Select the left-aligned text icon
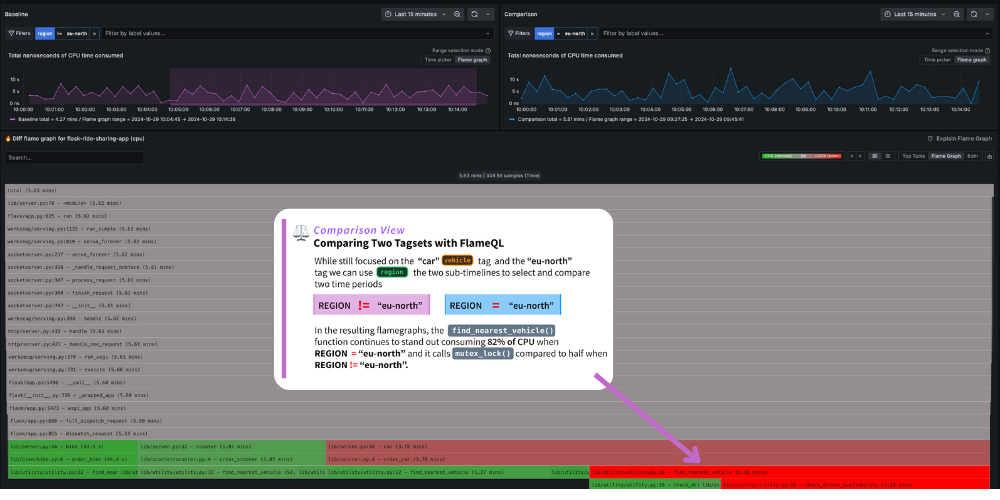 (x=874, y=156)
